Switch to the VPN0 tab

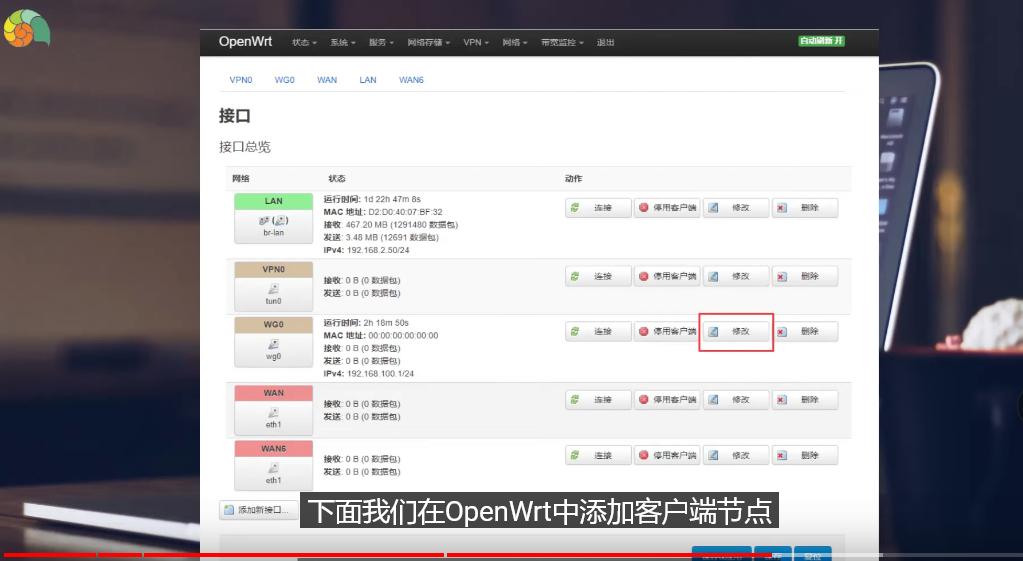point(241,80)
